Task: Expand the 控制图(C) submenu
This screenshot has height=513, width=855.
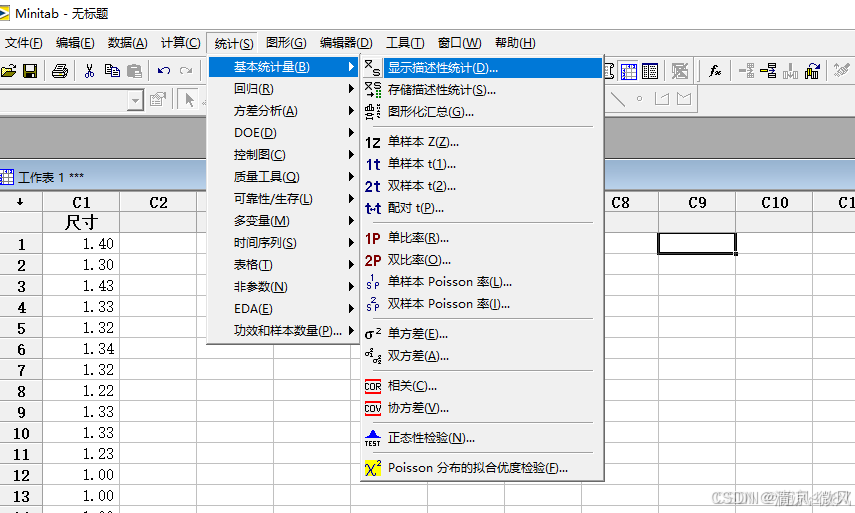Action: pos(284,155)
